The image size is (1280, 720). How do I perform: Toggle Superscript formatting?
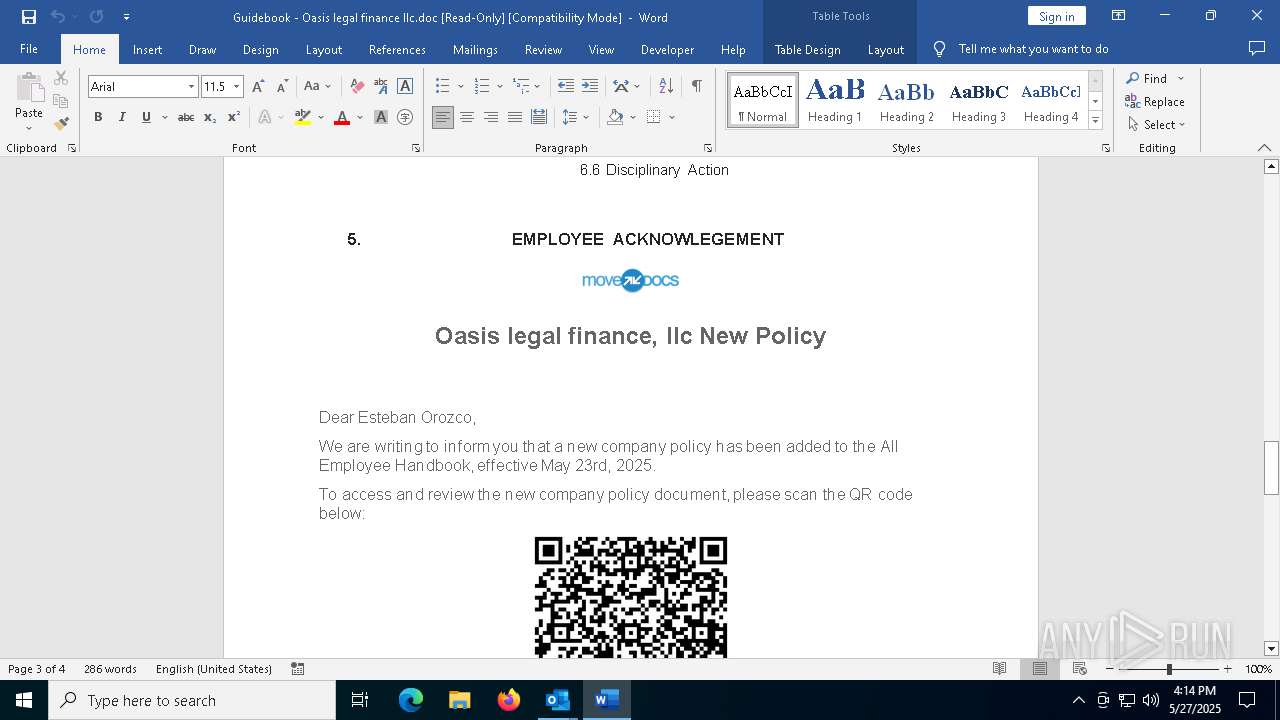(x=234, y=117)
